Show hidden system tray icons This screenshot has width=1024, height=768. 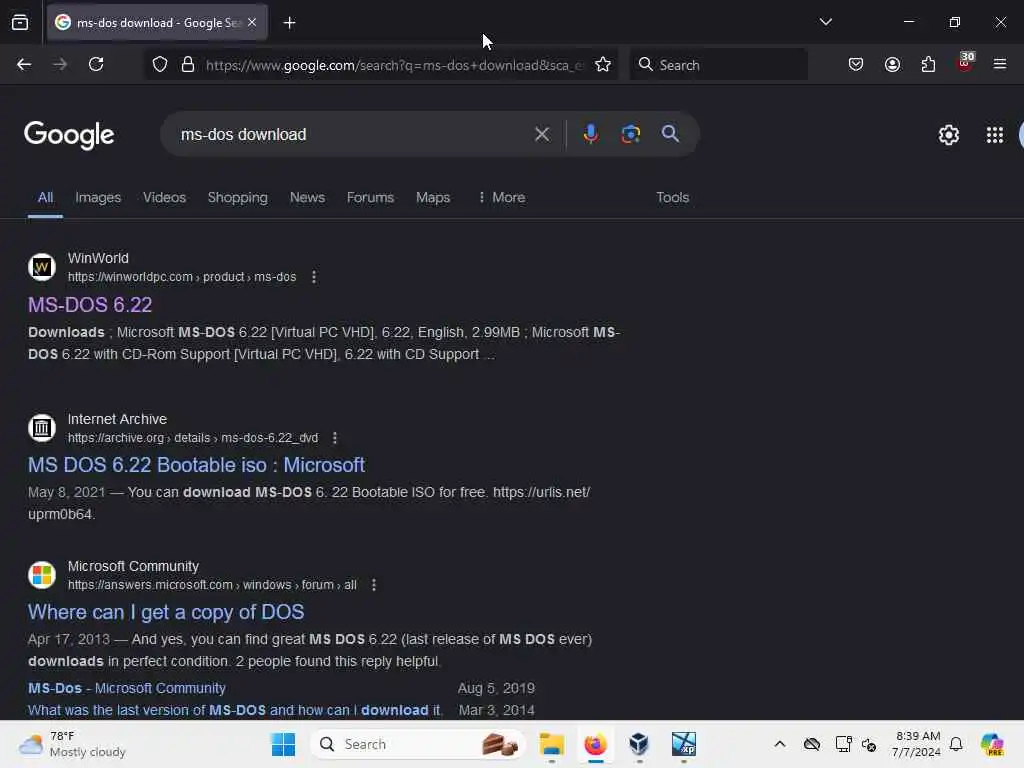[779, 744]
